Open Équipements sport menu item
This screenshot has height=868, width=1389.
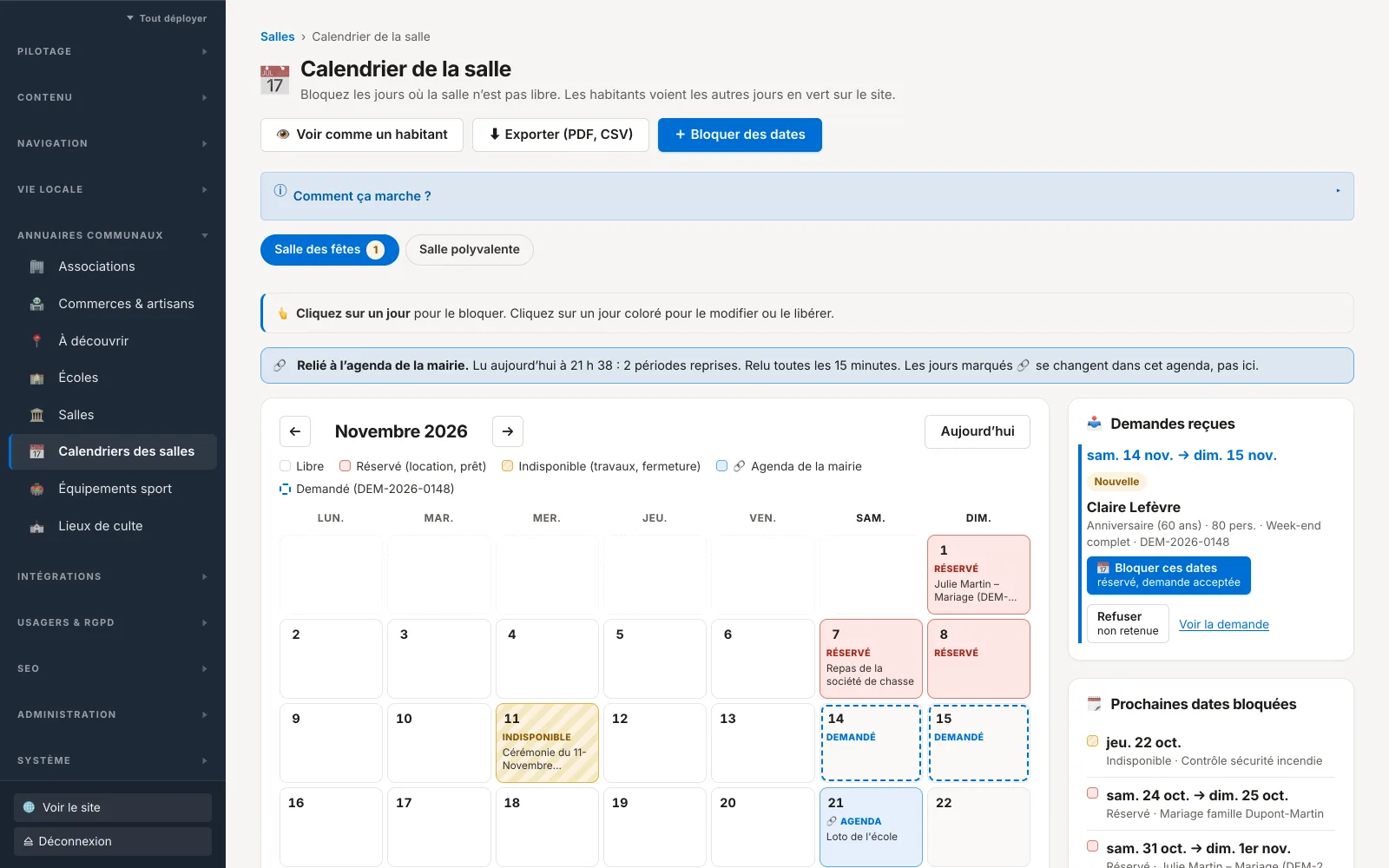(113, 489)
